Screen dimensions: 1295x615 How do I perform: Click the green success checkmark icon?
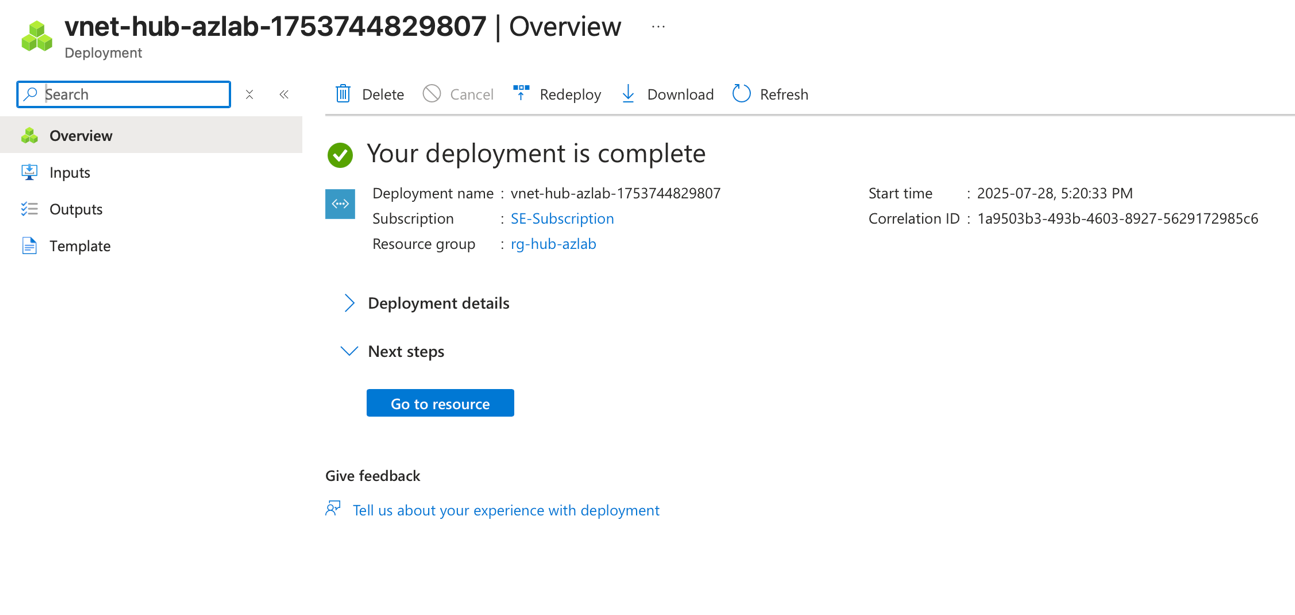click(x=340, y=154)
